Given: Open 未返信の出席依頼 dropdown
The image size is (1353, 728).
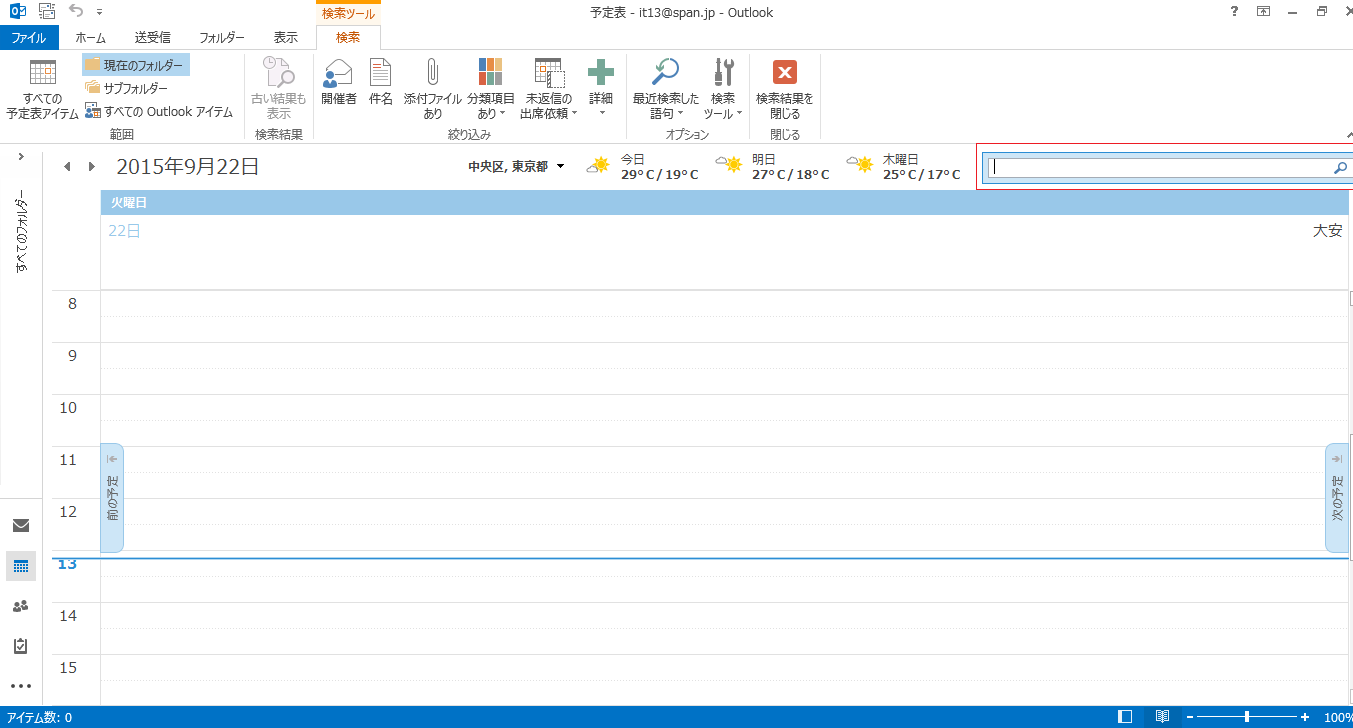Looking at the screenshot, I should (549, 89).
